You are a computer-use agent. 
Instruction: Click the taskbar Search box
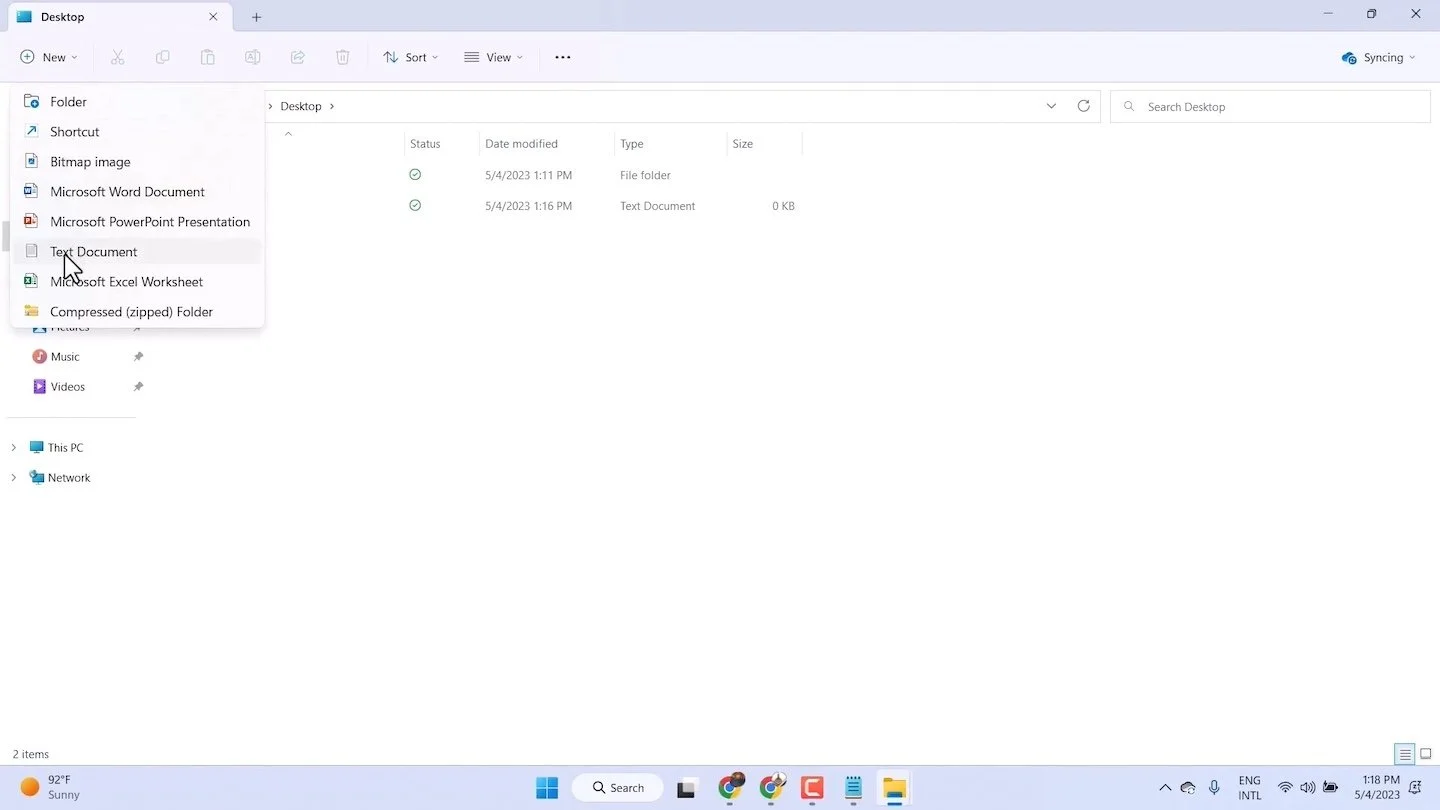pos(618,788)
